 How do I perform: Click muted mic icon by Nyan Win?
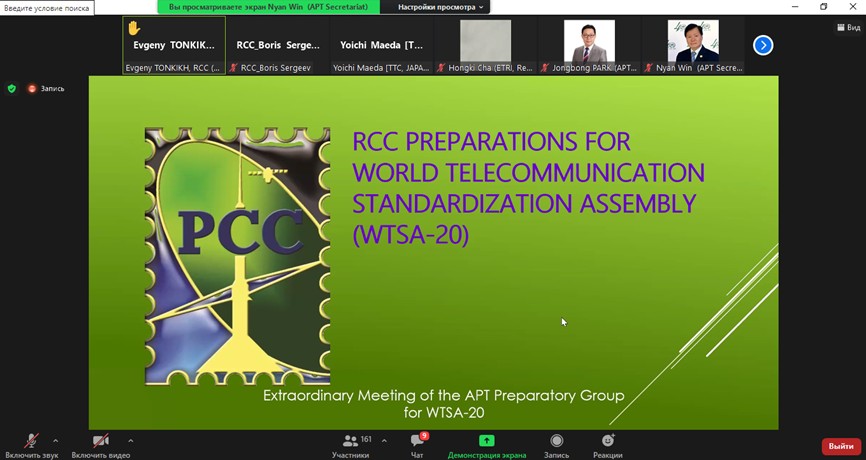(649, 68)
